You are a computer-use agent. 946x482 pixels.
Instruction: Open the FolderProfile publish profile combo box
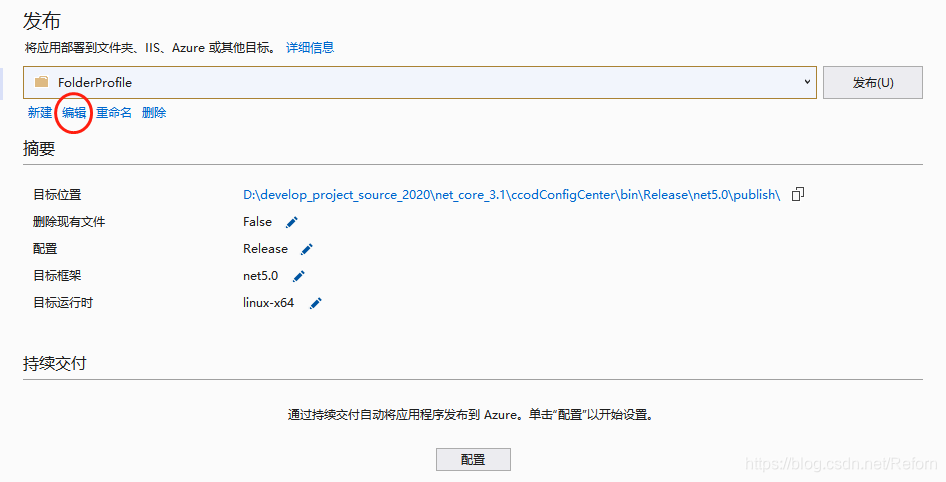click(x=420, y=83)
